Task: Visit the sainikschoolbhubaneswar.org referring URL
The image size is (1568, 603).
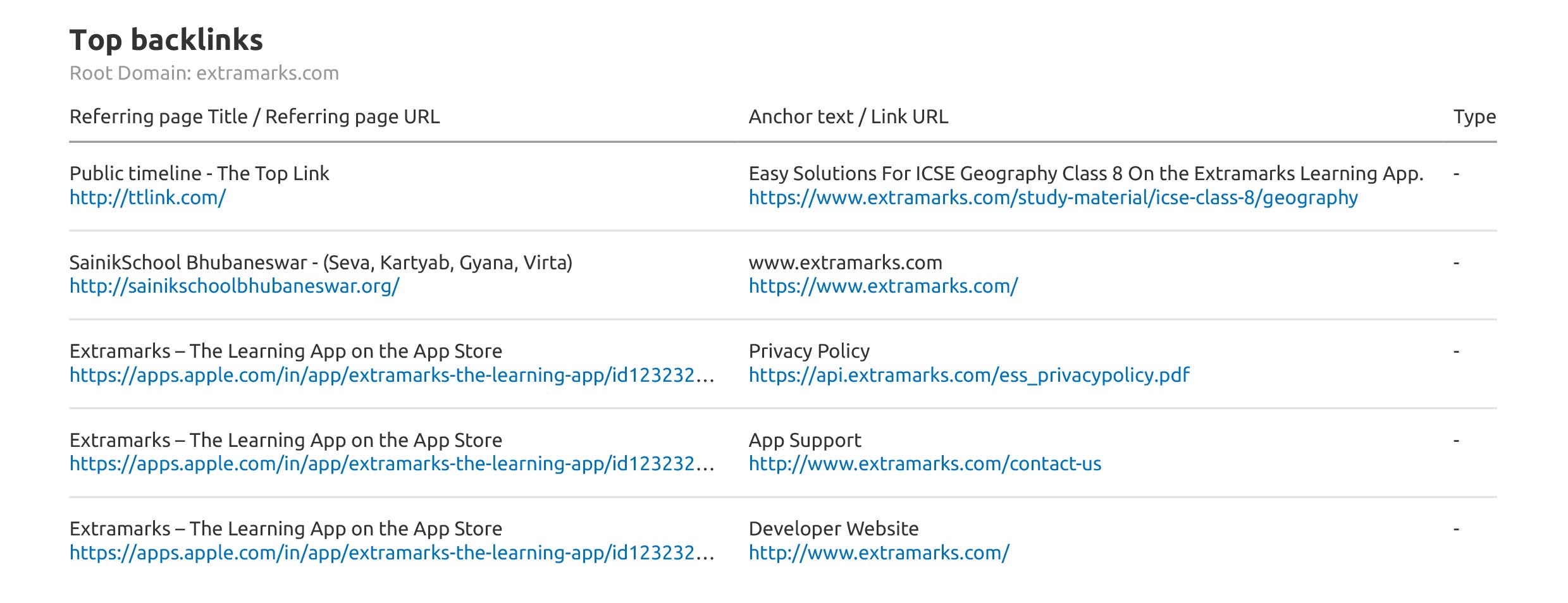Action: [x=234, y=286]
